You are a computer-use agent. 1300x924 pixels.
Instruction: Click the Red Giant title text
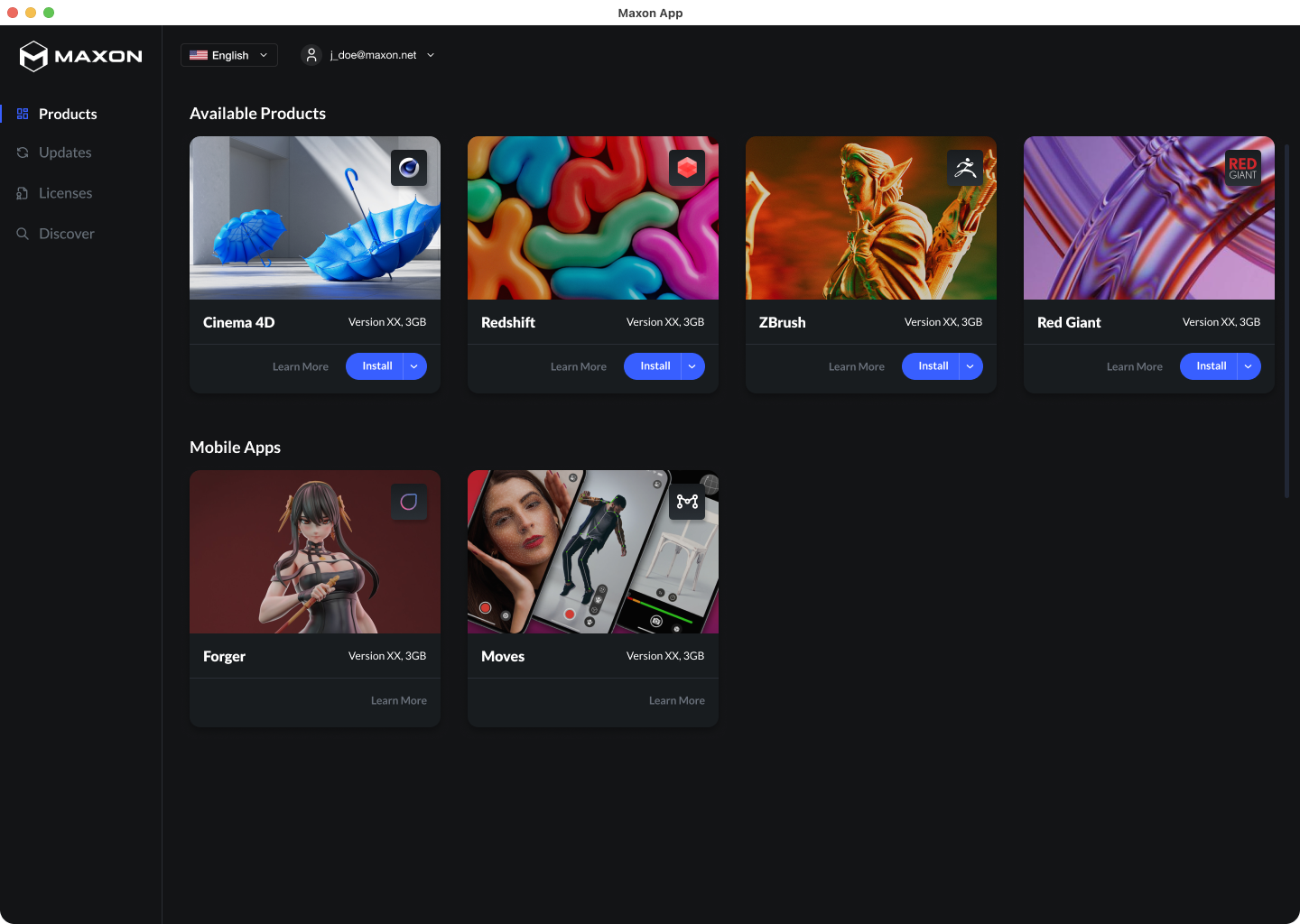click(x=1069, y=322)
